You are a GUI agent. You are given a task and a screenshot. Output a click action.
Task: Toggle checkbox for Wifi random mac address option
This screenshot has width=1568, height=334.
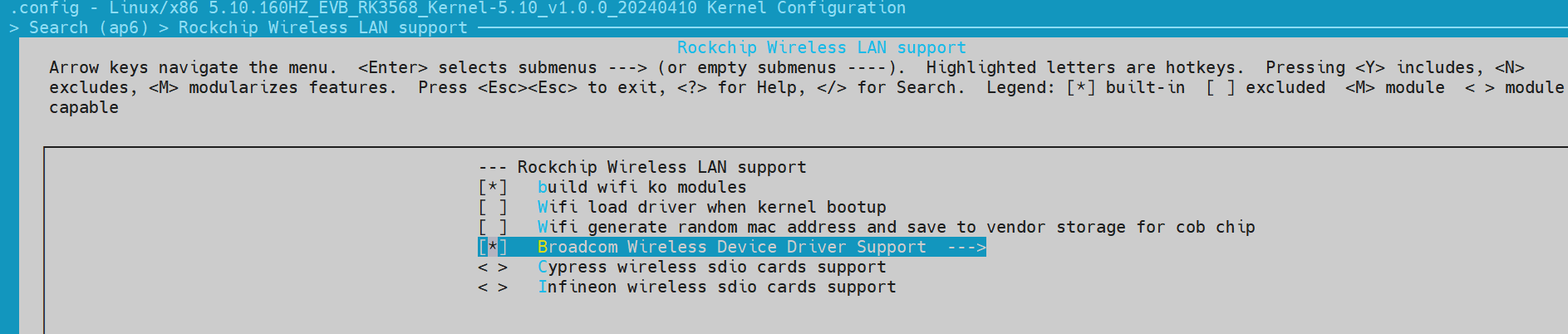pyautogui.click(x=493, y=228)
